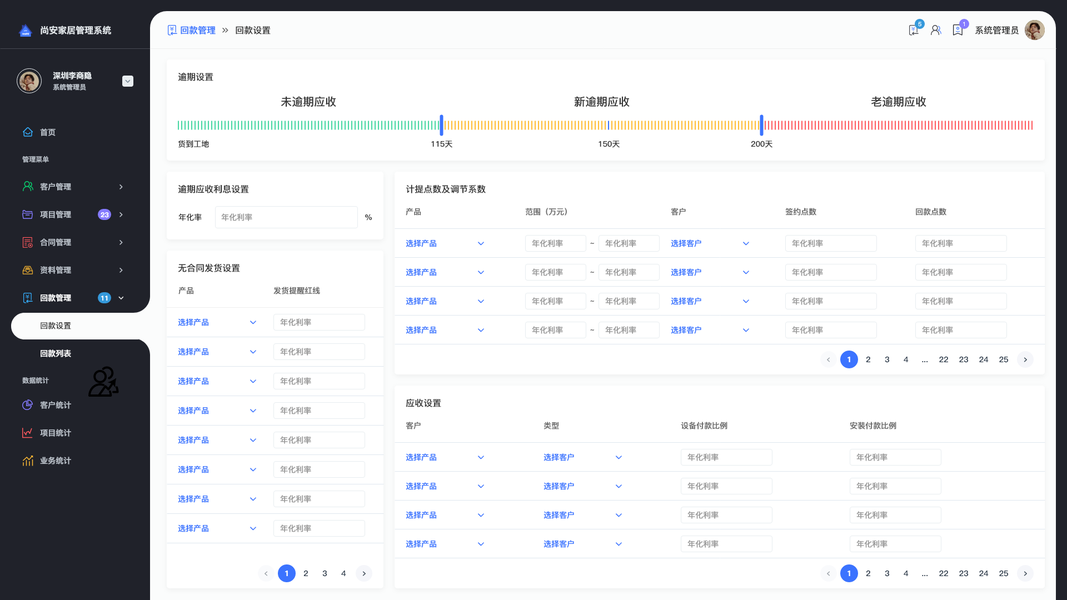Click the 项目管理 badge 23

click(x=104, y=214)
